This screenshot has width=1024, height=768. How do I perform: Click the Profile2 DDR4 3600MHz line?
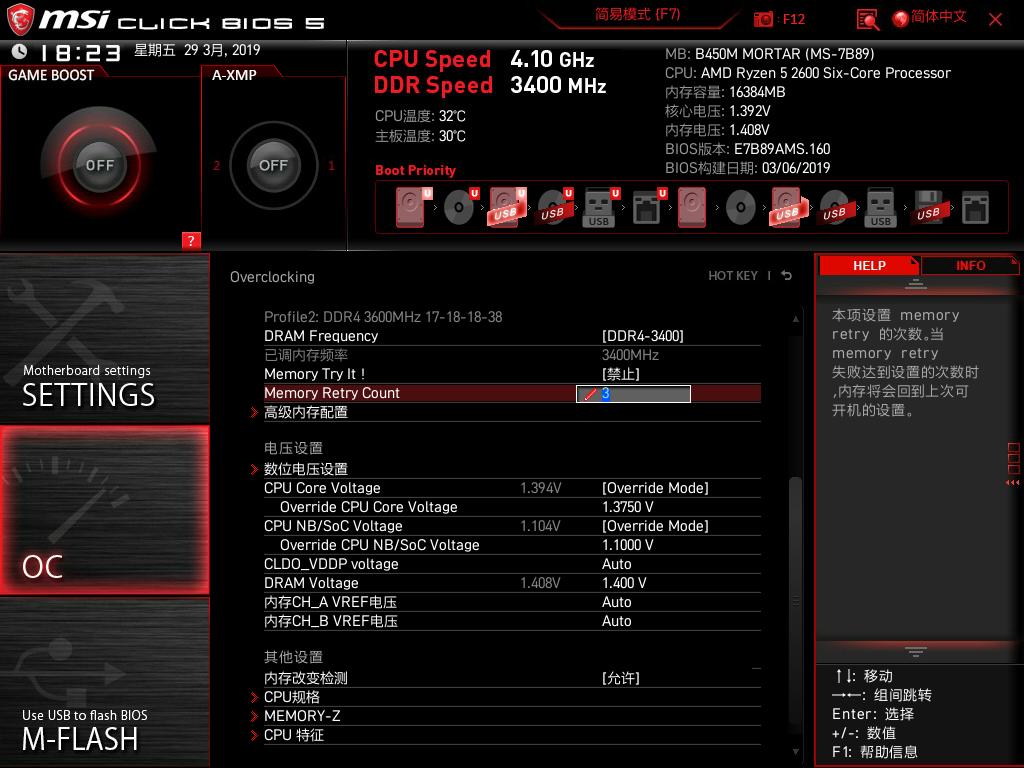pyautogui.click(x=383, y=317)
